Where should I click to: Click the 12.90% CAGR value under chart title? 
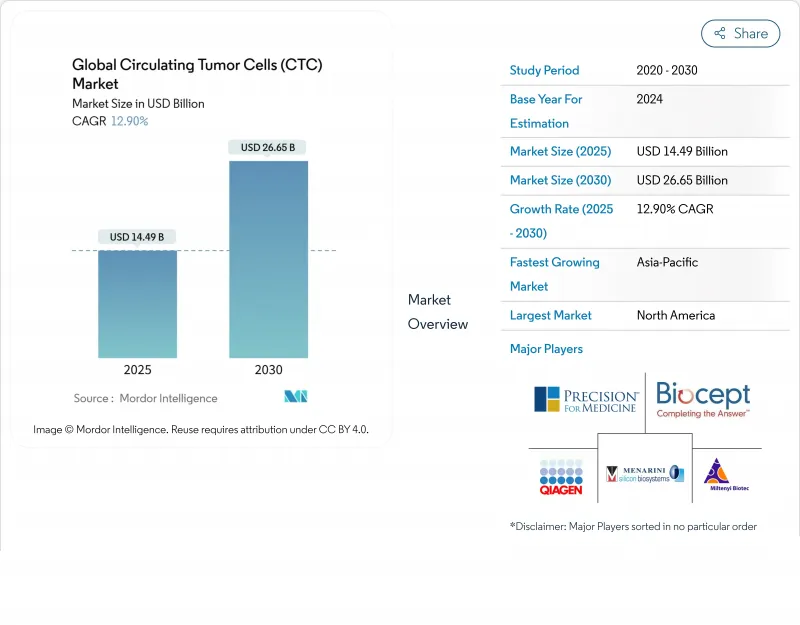(x=129, y=121)
